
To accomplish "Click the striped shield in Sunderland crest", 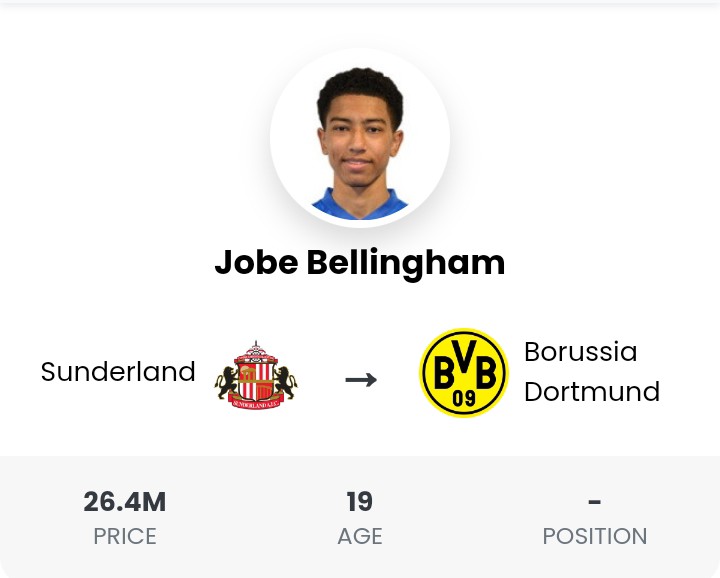I will 256,379.
